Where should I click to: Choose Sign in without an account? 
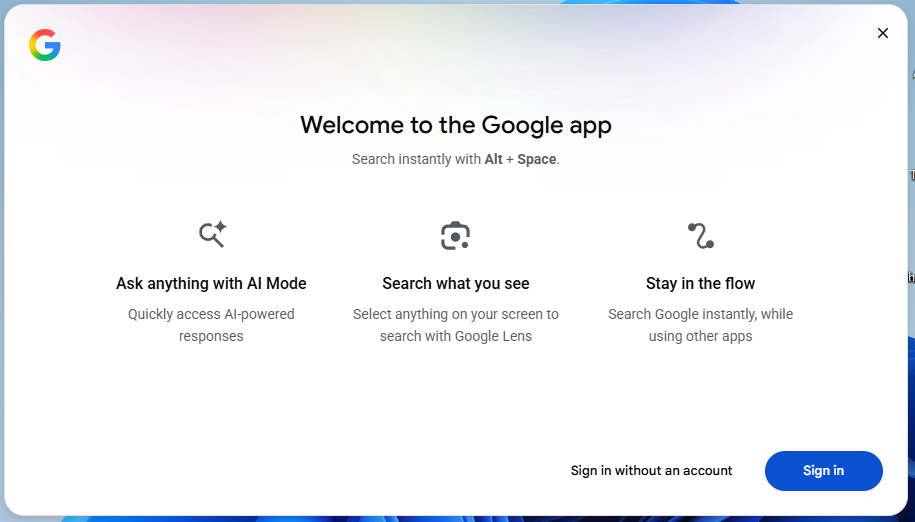pos(651,471)
